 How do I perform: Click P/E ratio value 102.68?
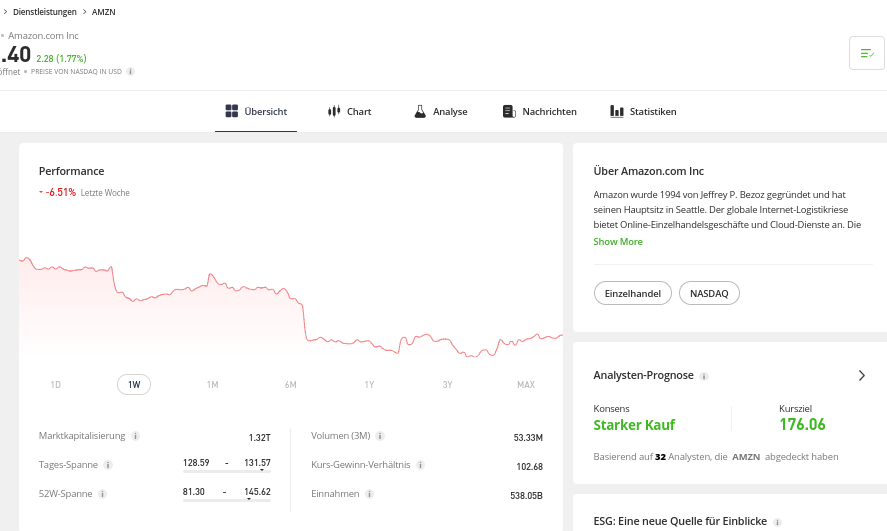(x=529, y=467)
